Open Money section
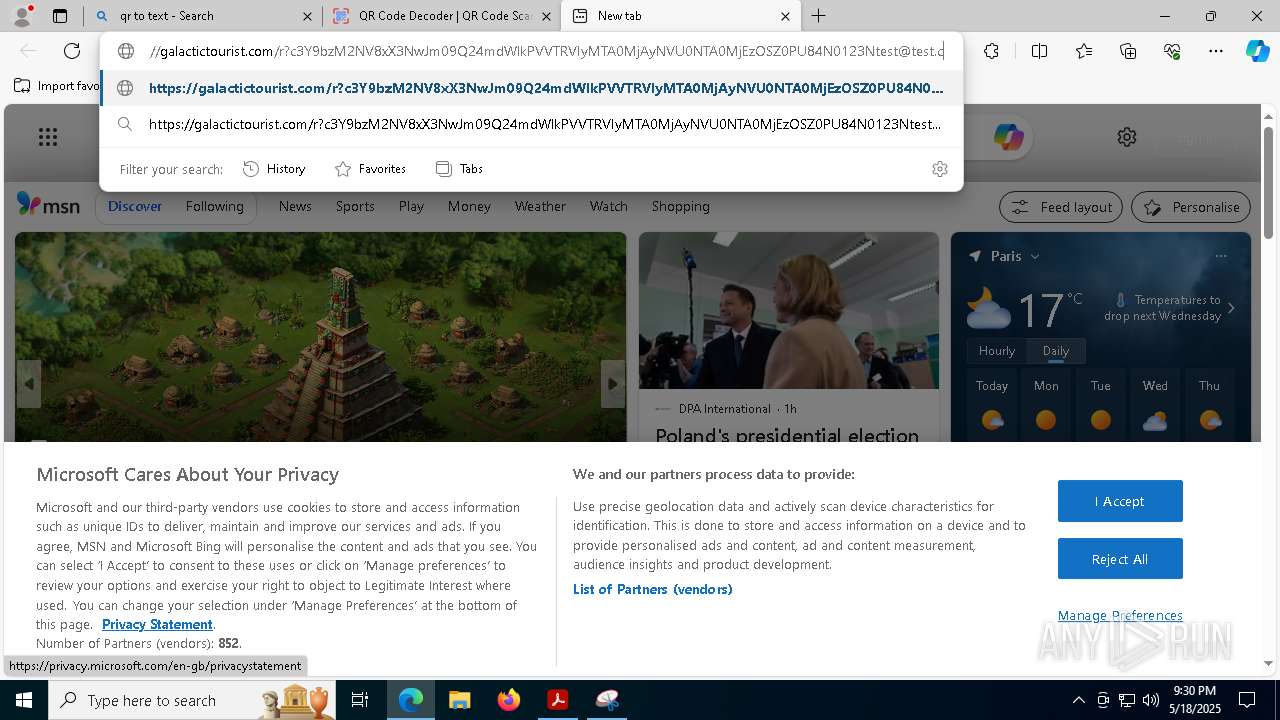Viewport: 1280px width, 720px height. point(469,206)
